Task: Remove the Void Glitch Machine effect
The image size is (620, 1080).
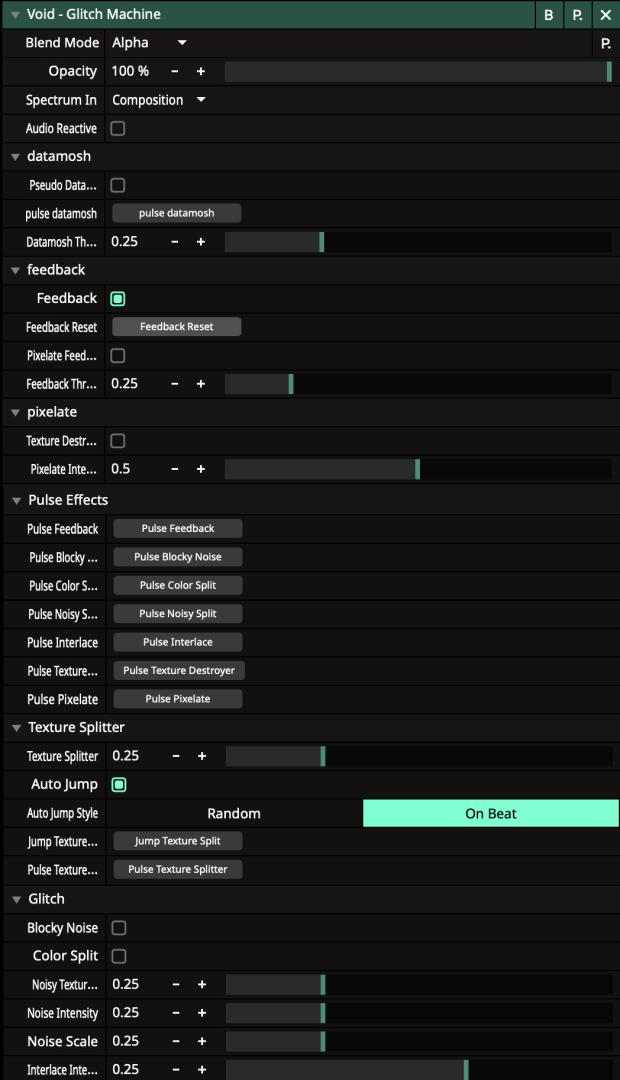Action: 606,14
